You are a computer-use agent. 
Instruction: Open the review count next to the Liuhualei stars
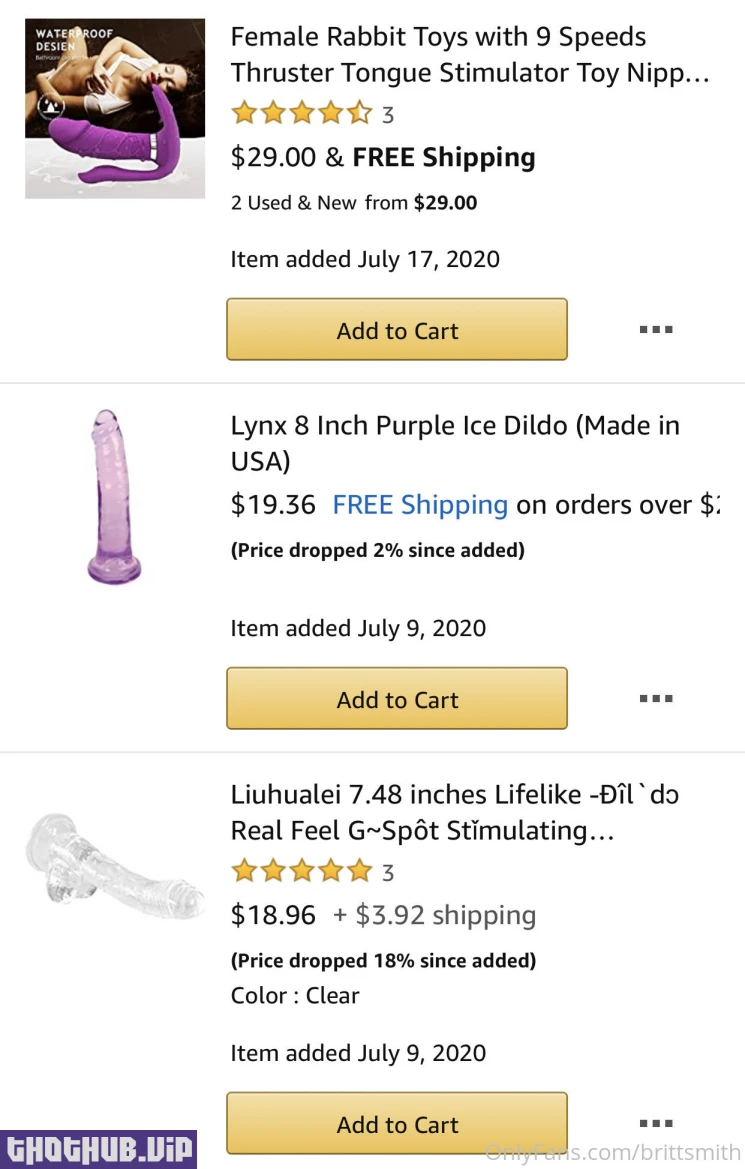pyautogui.click(x=388, y=873)
